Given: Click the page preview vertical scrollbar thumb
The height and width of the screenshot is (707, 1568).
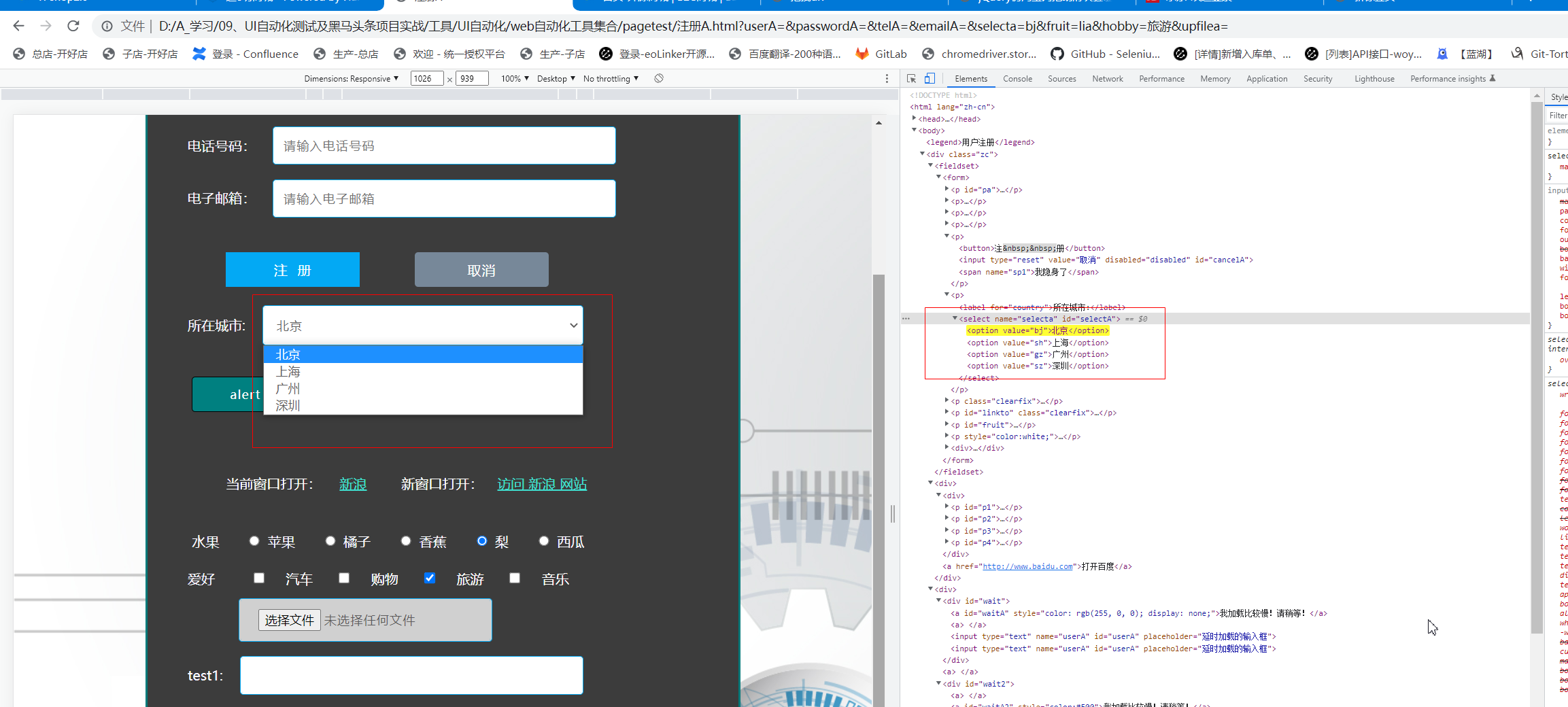Looking at the screenshot, I should (x=879, y=489).
